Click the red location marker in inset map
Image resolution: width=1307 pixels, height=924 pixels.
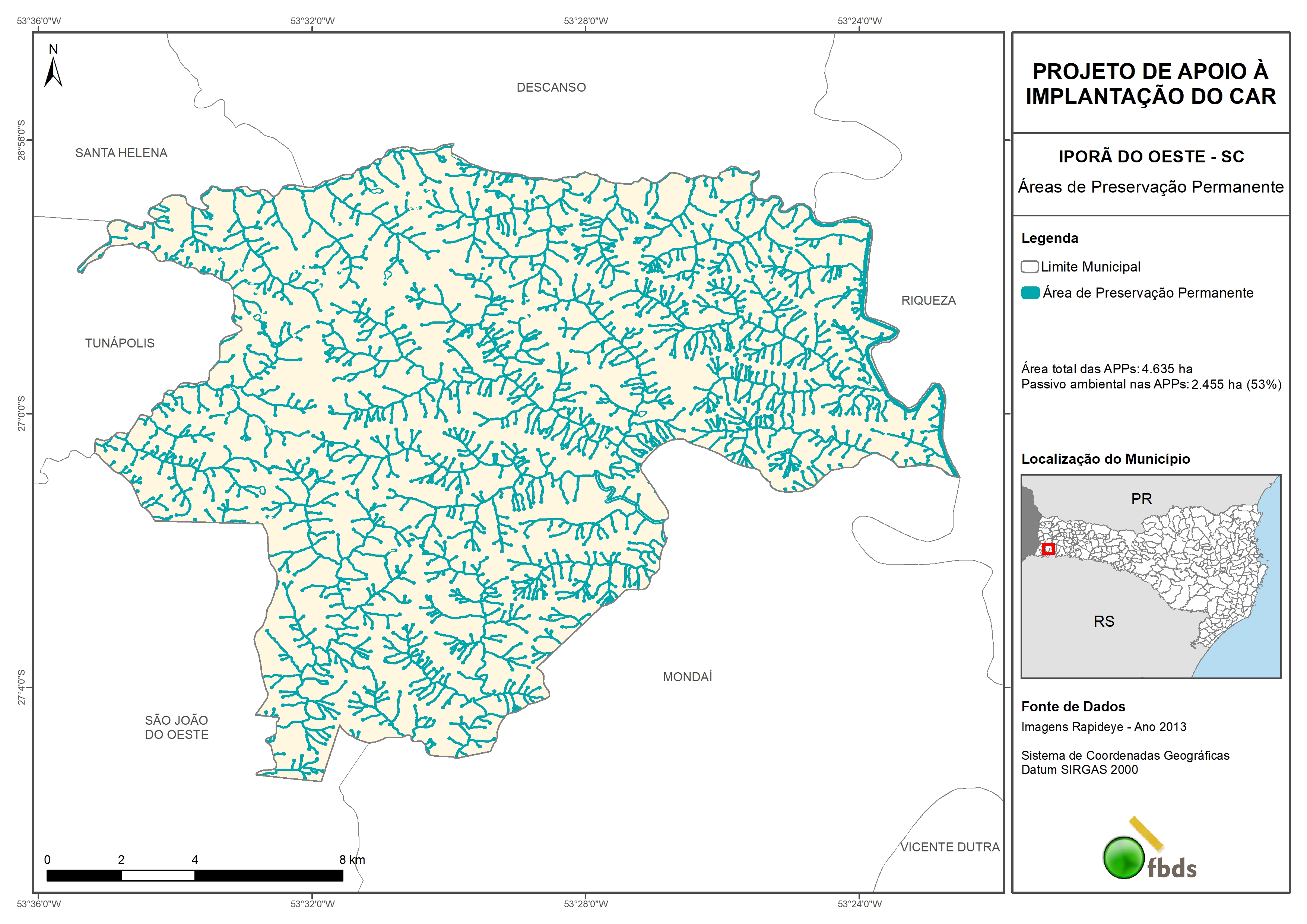(1048, 549)
